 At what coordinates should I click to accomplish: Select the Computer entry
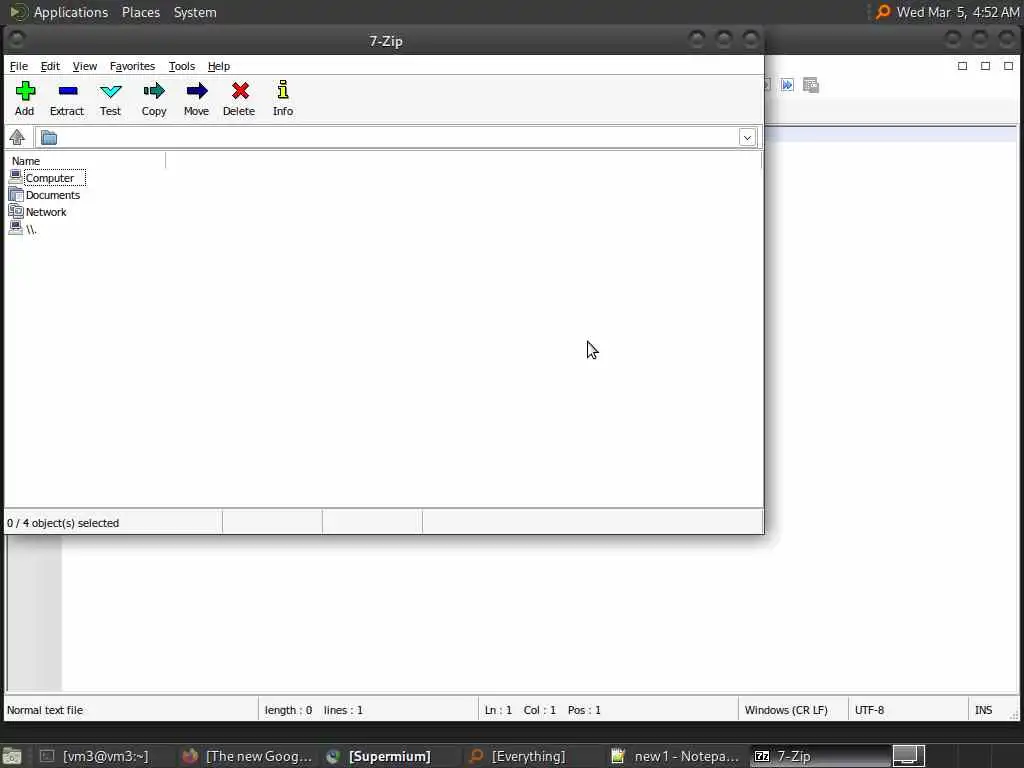50,178
